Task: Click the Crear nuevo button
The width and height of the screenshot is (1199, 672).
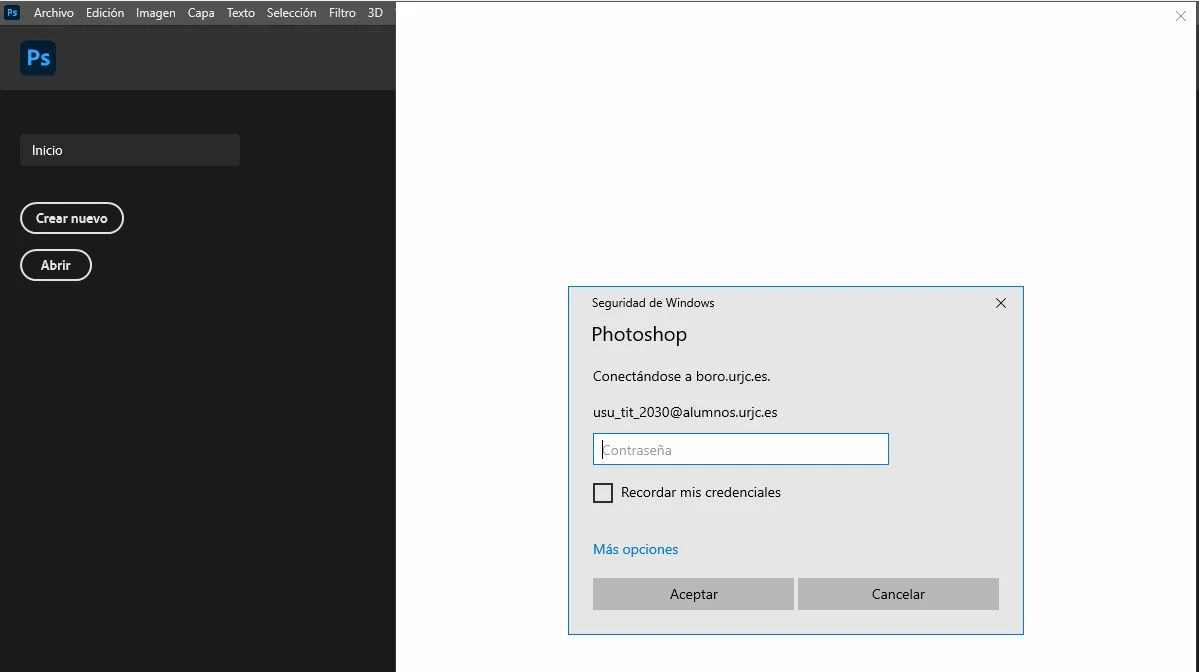Action: point(72,219)
